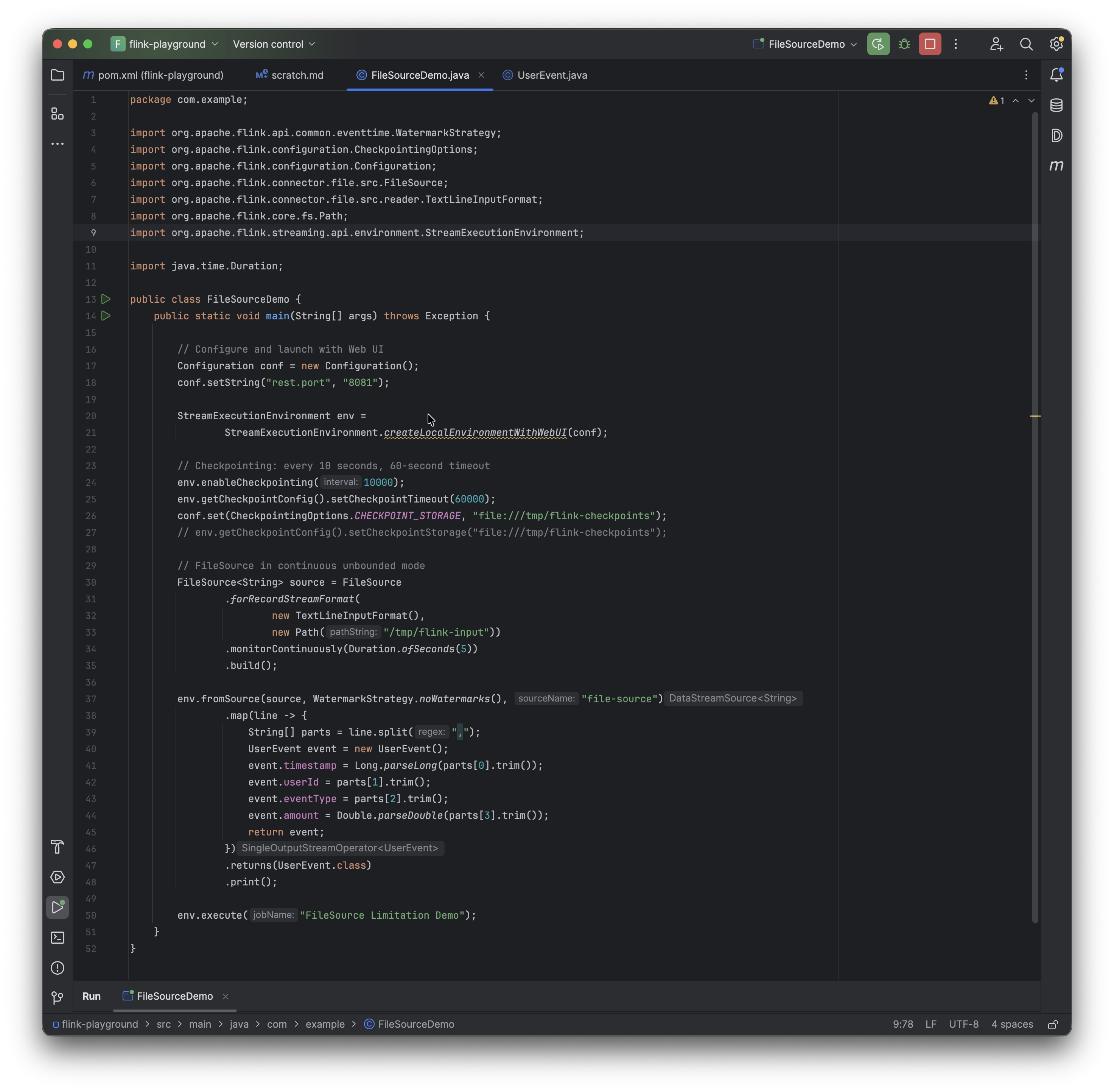Click the Run panel label

tap(91, 996)
